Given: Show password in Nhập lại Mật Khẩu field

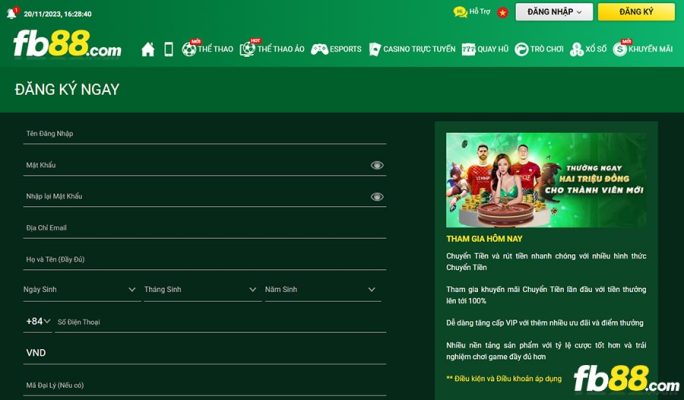Looking at the screenshot, I should coord(377,197).
